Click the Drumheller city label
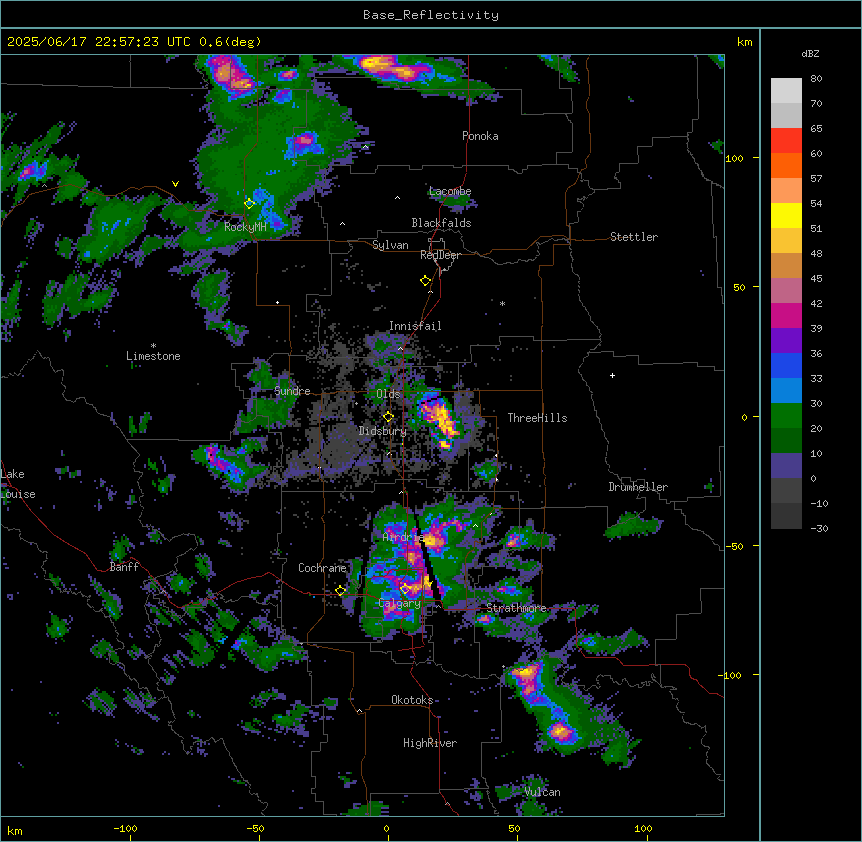The width and height of the screenshot is (862, 842). point(638,487)
